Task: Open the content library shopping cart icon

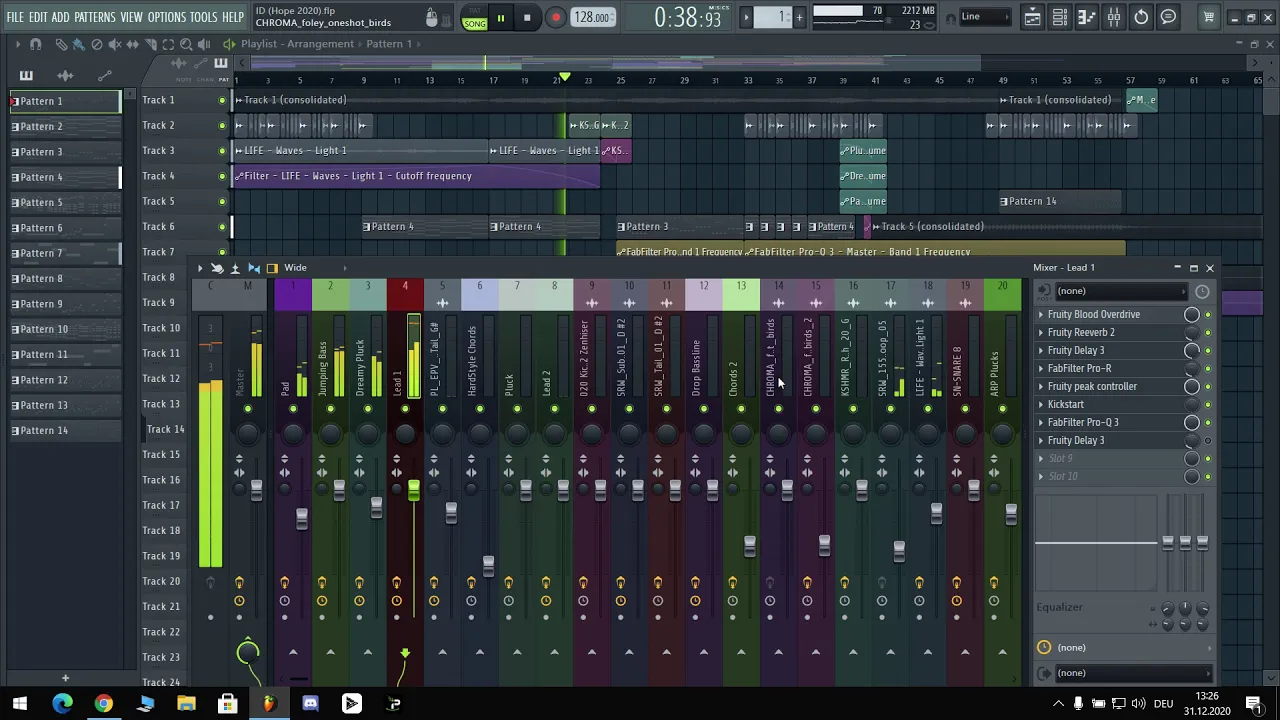Action: 1208,17
